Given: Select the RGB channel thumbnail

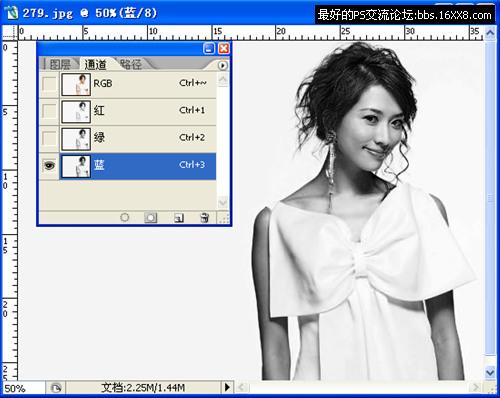Looking at the screenshot, I should click(x=76, y=85).
